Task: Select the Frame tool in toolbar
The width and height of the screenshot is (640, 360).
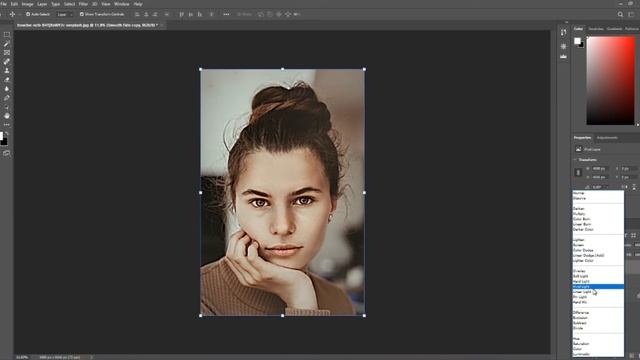Action: click(x=7, y=53)
